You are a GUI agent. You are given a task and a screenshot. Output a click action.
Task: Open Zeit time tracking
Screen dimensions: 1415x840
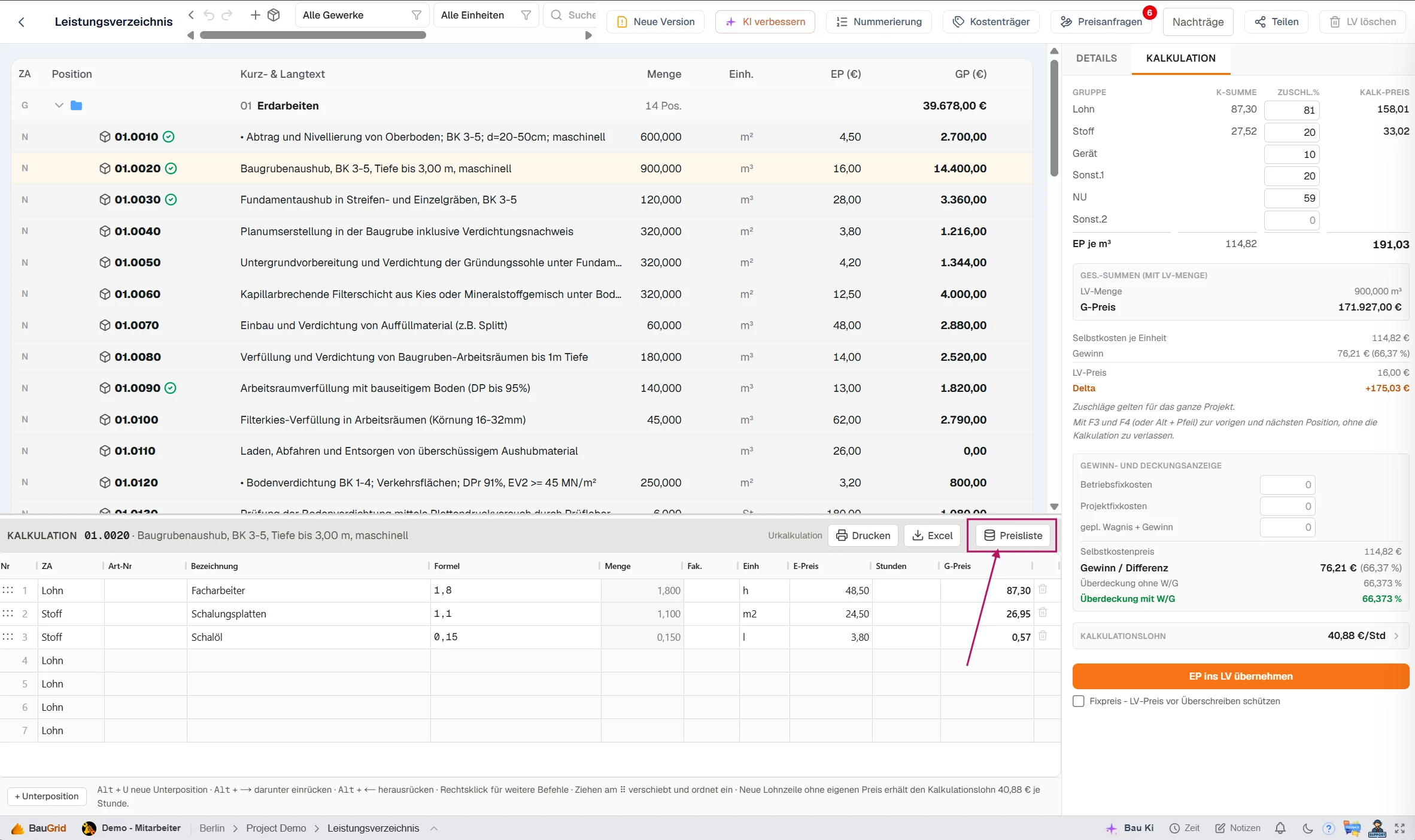pos(1185,828)
